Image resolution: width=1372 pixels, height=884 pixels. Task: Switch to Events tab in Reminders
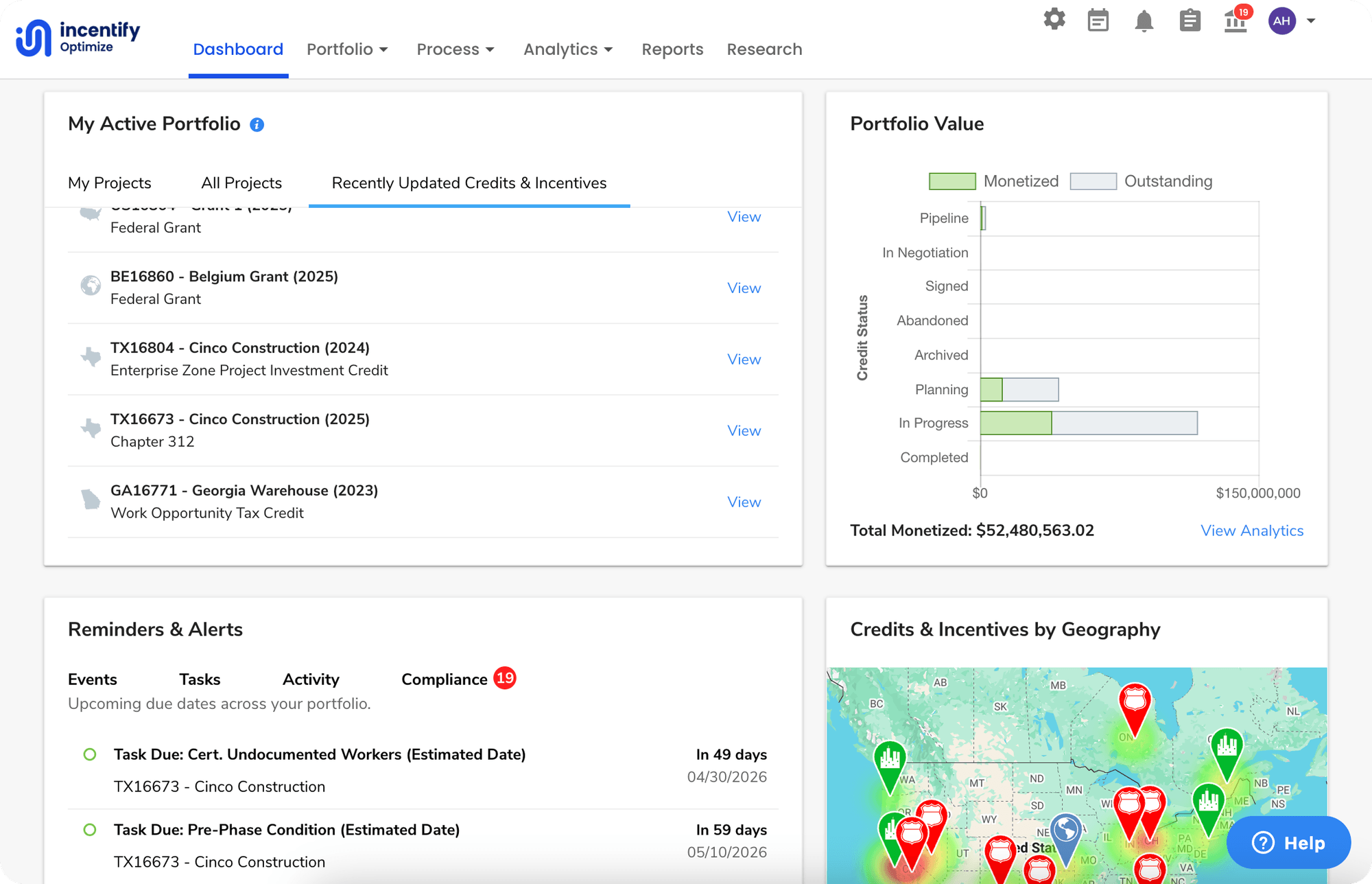point(93,679)
